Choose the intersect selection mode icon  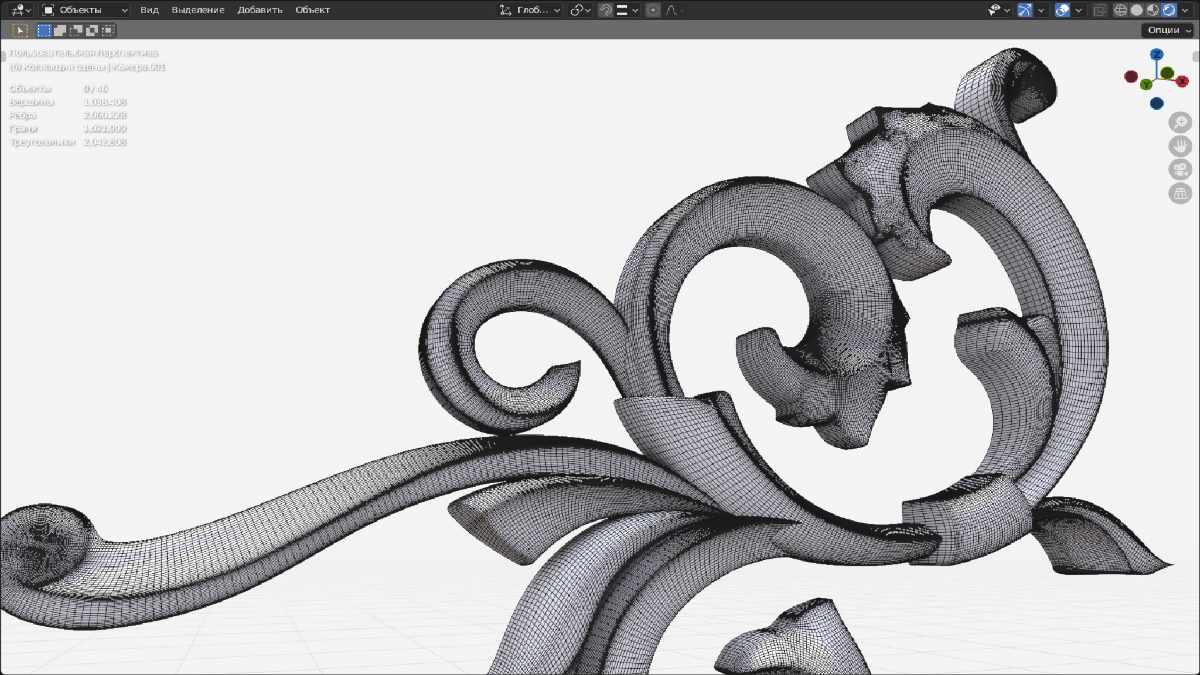pos(108,30)
